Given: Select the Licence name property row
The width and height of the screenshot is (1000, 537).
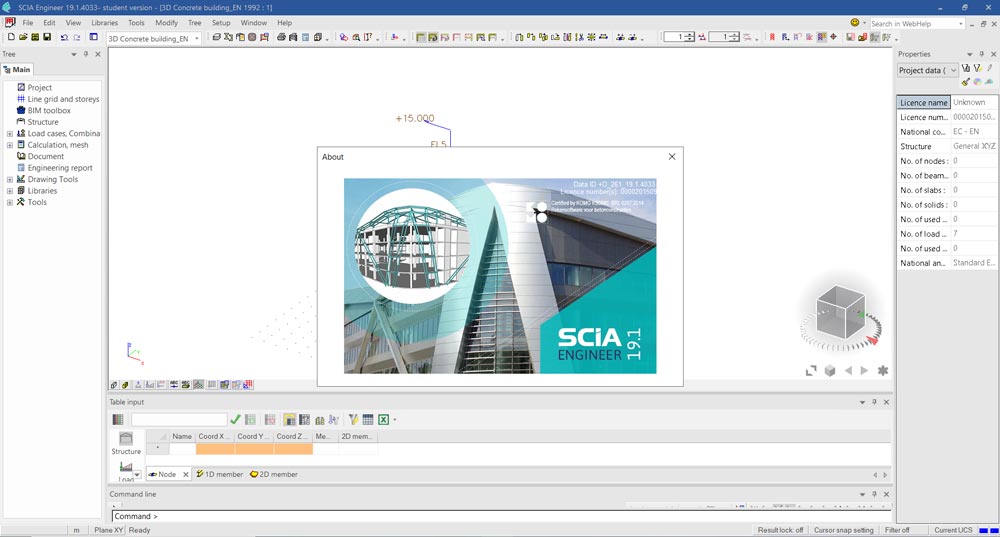Looking at the screenshot, I should tap(947, 103).
